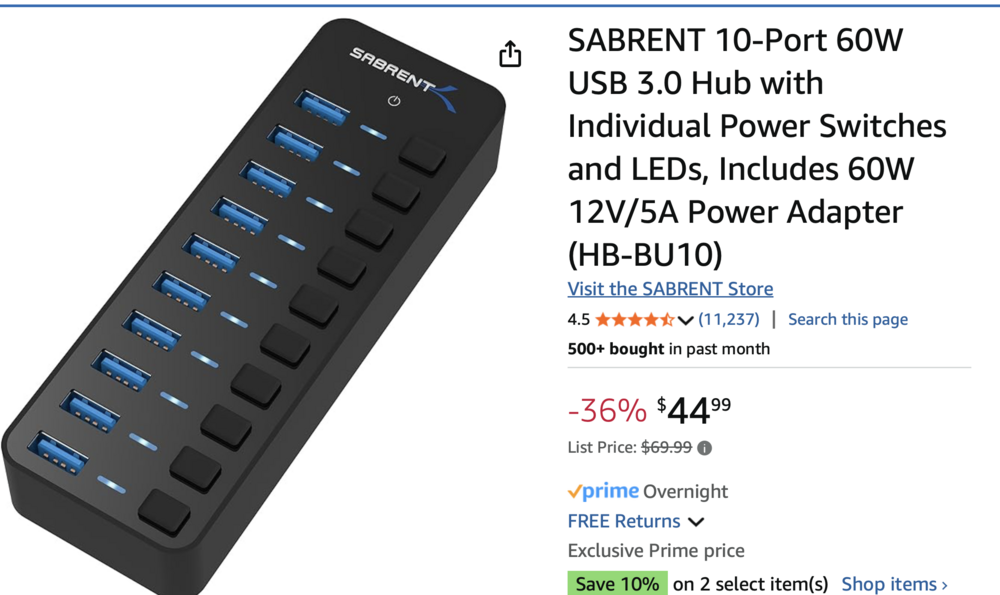
Task: Click the info icon beside the list price
Action: coord(705,448)
